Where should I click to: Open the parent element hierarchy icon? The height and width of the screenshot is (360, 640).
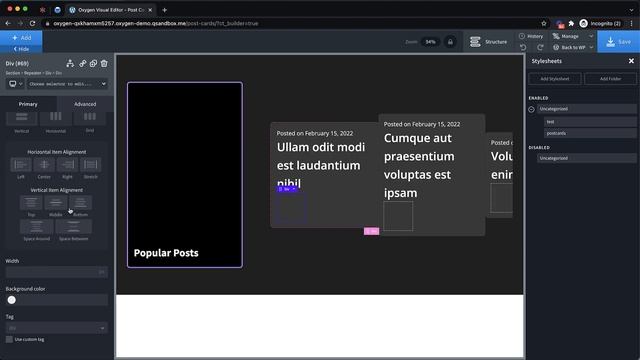coord(70,63)
